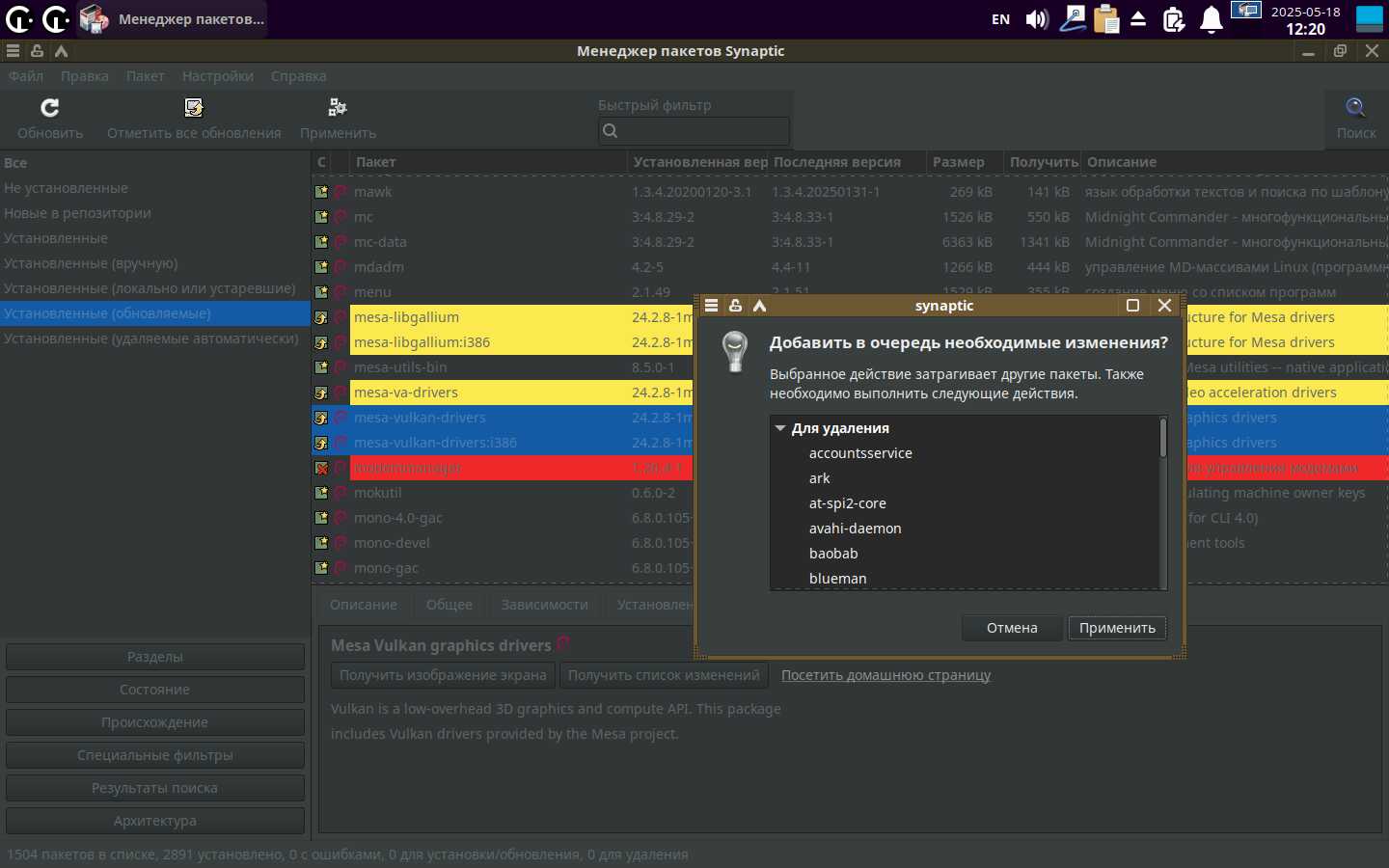Toggle the status box for mesa-libgallium:i386
Image resolution: width=1389 pixels, height=868 pixels.
(321, 342)
